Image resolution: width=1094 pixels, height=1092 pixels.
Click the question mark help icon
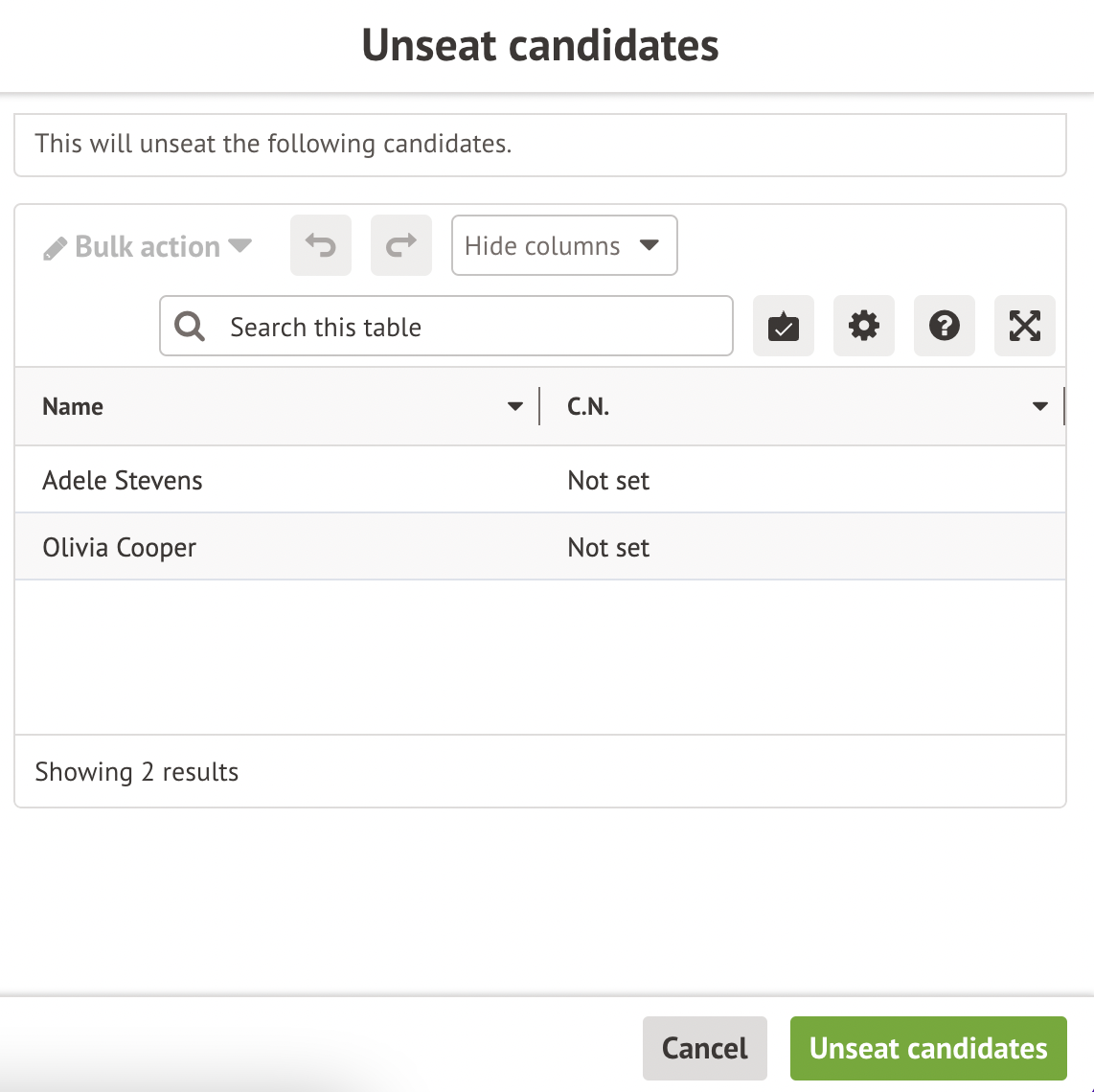pos(945,327)
